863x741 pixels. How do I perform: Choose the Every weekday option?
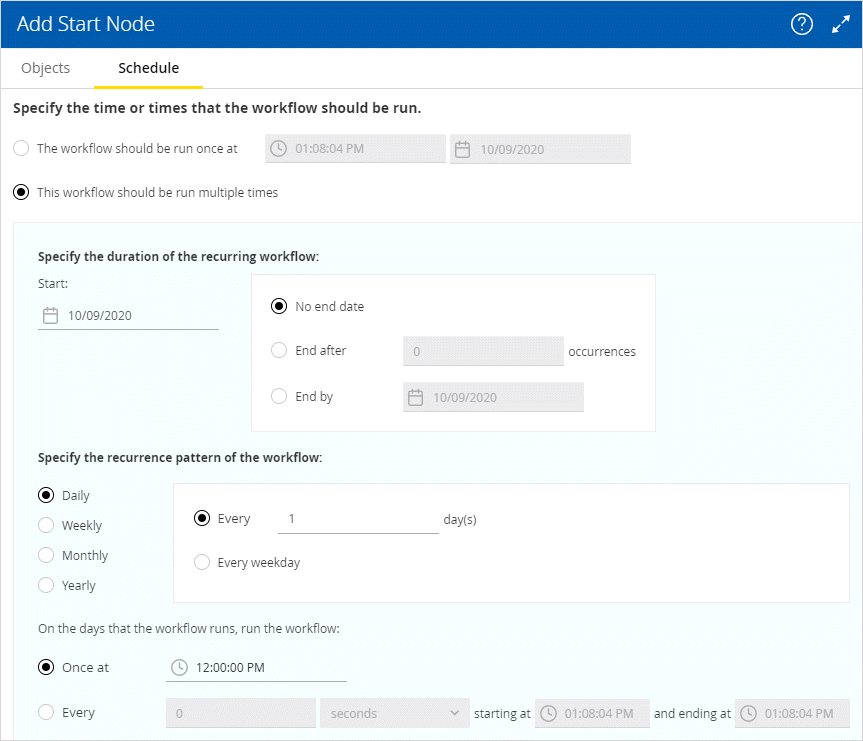pyautogui.click(x=202, y=562)
